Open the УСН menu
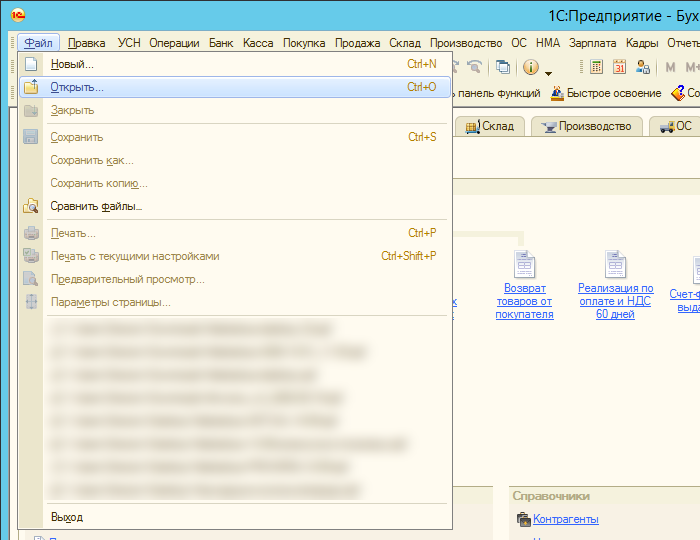Screen dimensions: 700x540 click(x=129, y=43)
